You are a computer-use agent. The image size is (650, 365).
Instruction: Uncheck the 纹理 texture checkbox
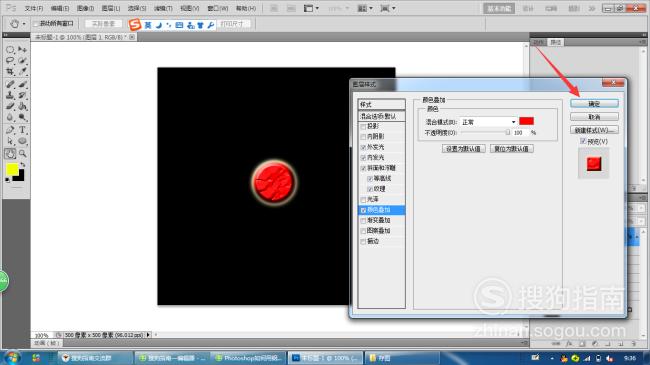click(370, 189)
